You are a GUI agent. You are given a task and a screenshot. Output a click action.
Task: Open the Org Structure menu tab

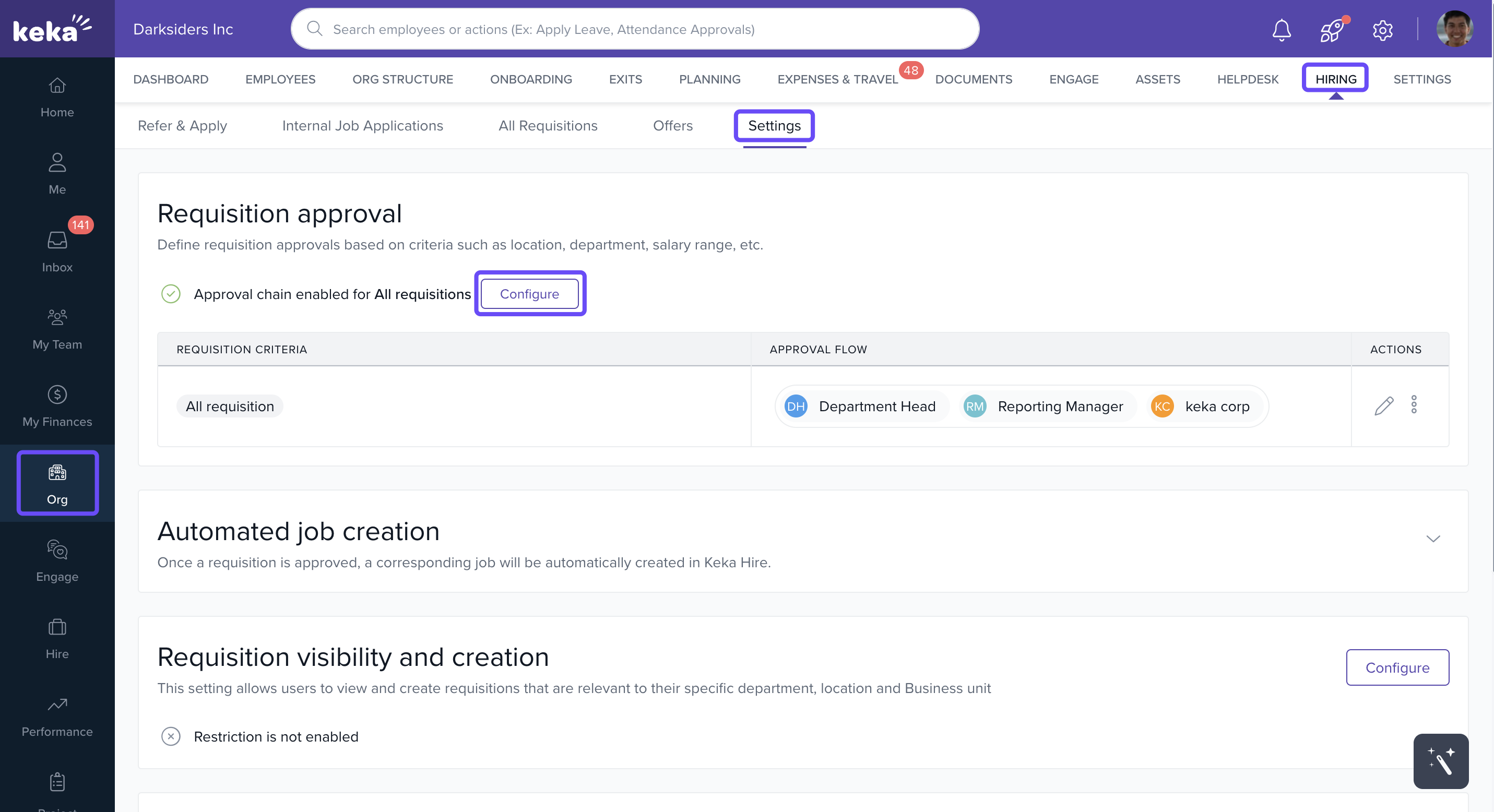402,79
